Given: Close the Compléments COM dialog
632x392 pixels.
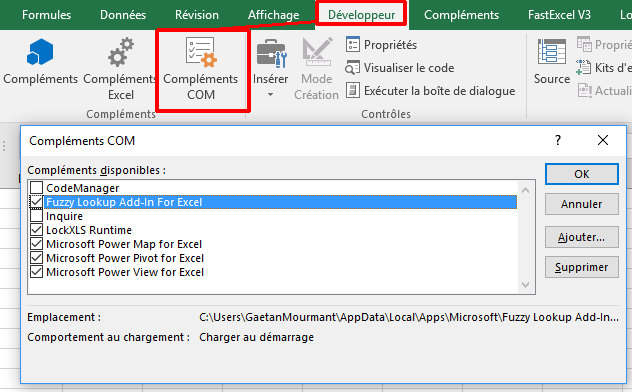Looking at the screenshot, I should point(603,140).
